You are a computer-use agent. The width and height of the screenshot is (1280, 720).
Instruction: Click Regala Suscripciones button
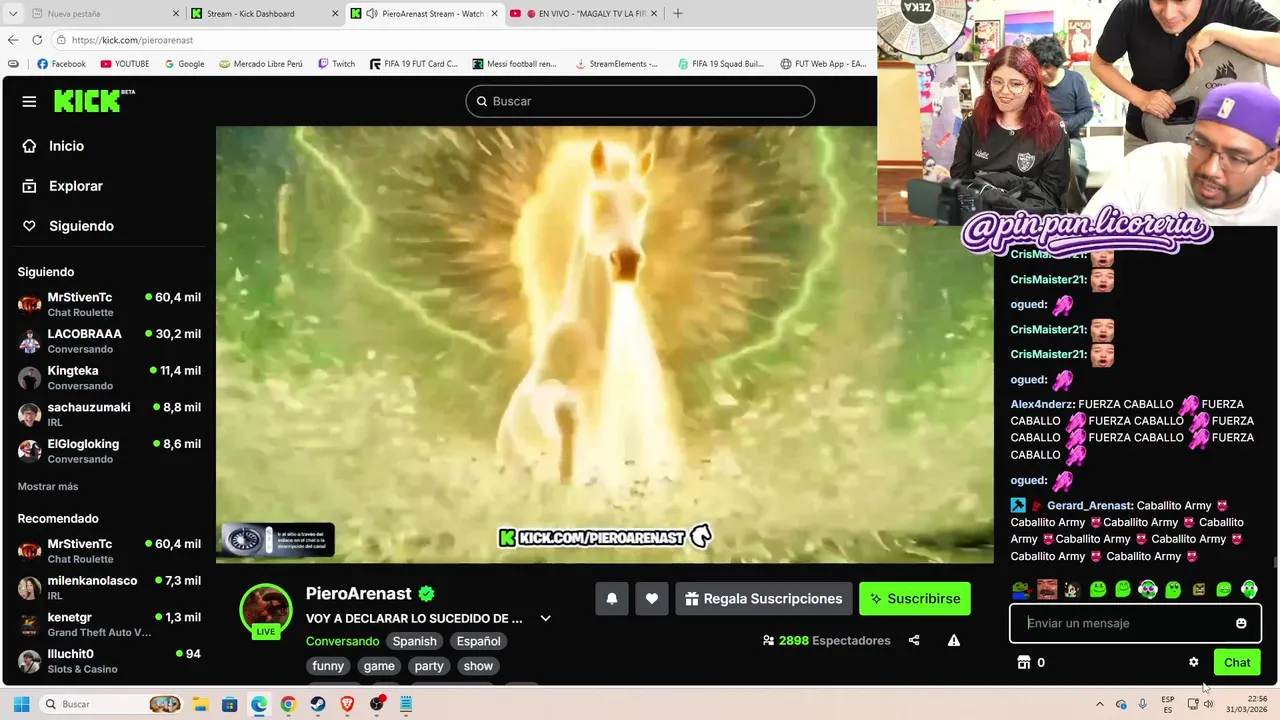(x=764, y=599)
